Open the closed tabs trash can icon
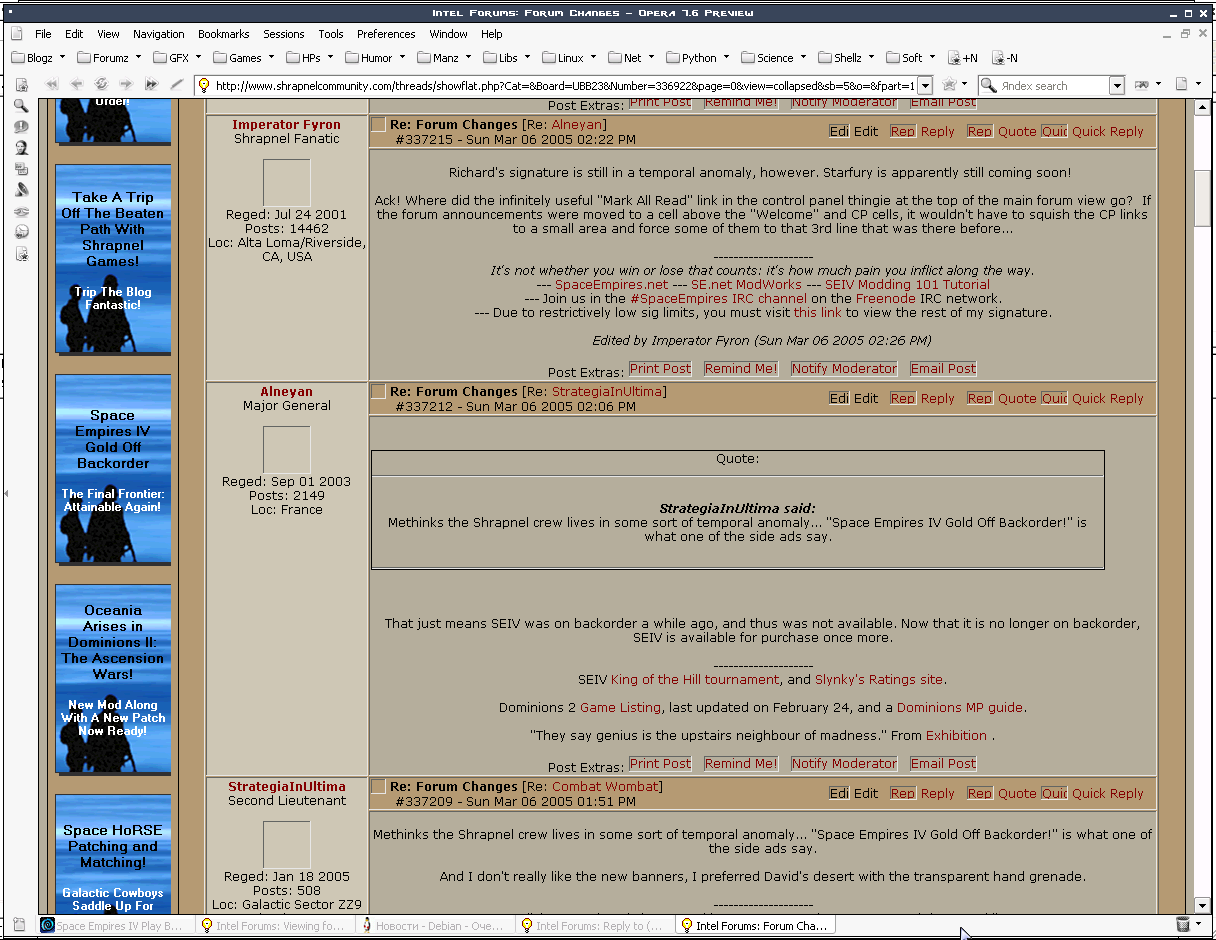This screenshot has height=940, width=1216. [1183, 925]
